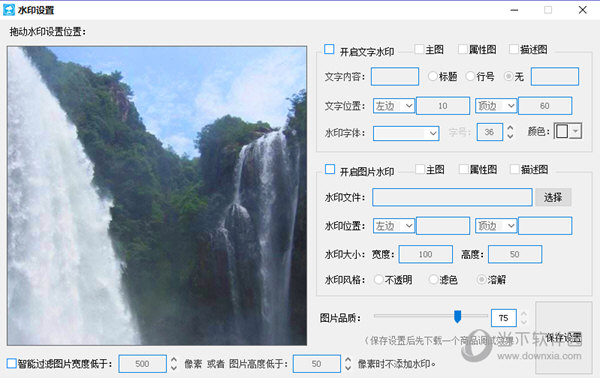Screen dimensions: 600x378
Task: Click the waterfall preview image
Action: tap(157, 196)
